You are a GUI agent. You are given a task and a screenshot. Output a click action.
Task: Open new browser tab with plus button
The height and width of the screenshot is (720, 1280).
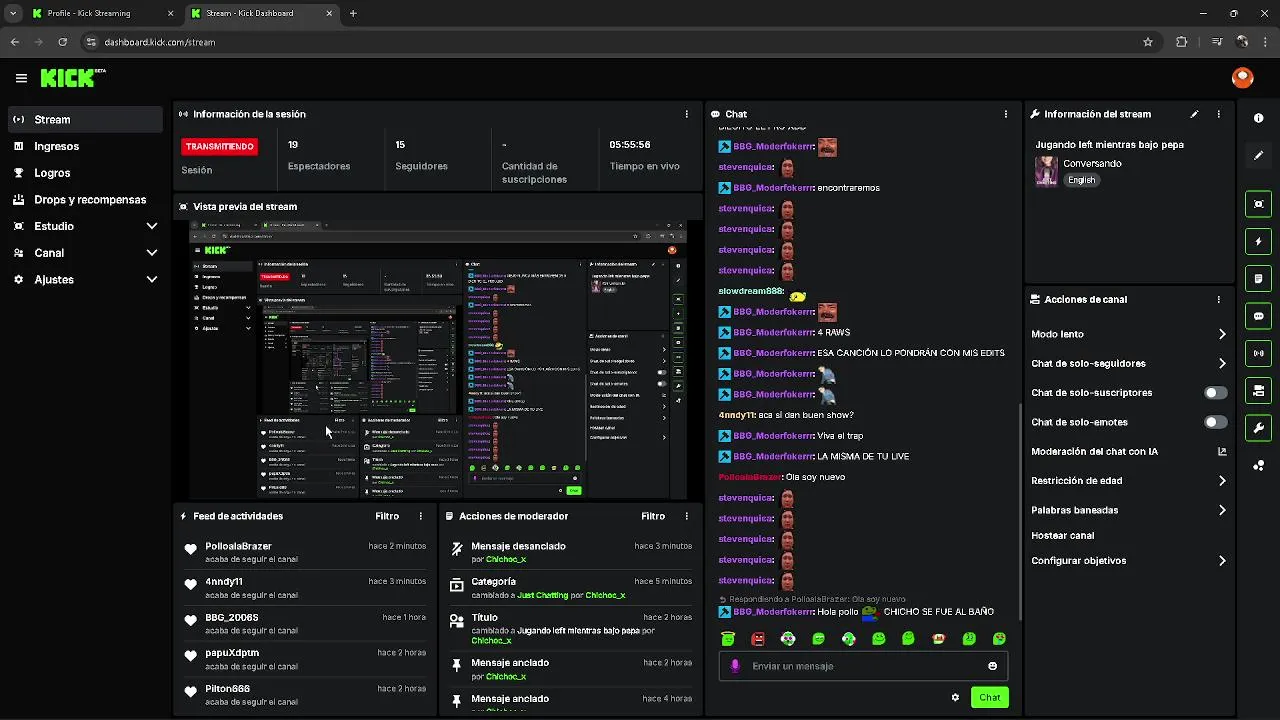click(353, 13)
